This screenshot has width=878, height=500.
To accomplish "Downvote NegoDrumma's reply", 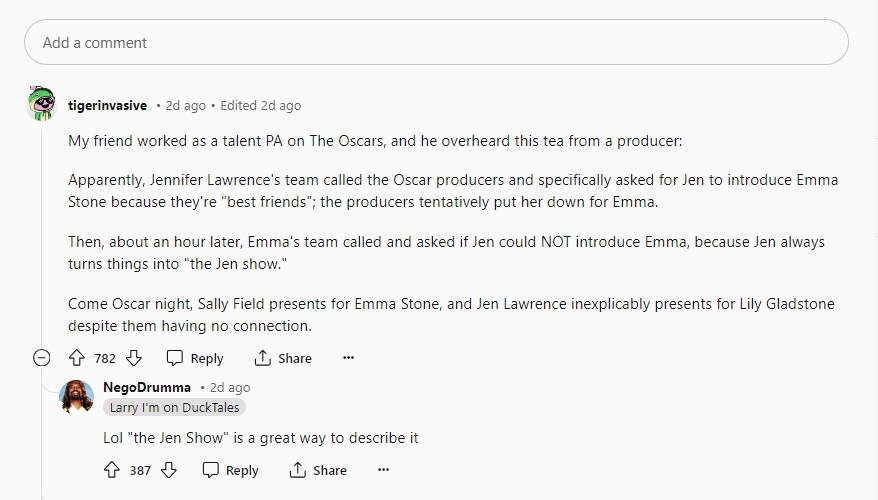I will (168, 470).
